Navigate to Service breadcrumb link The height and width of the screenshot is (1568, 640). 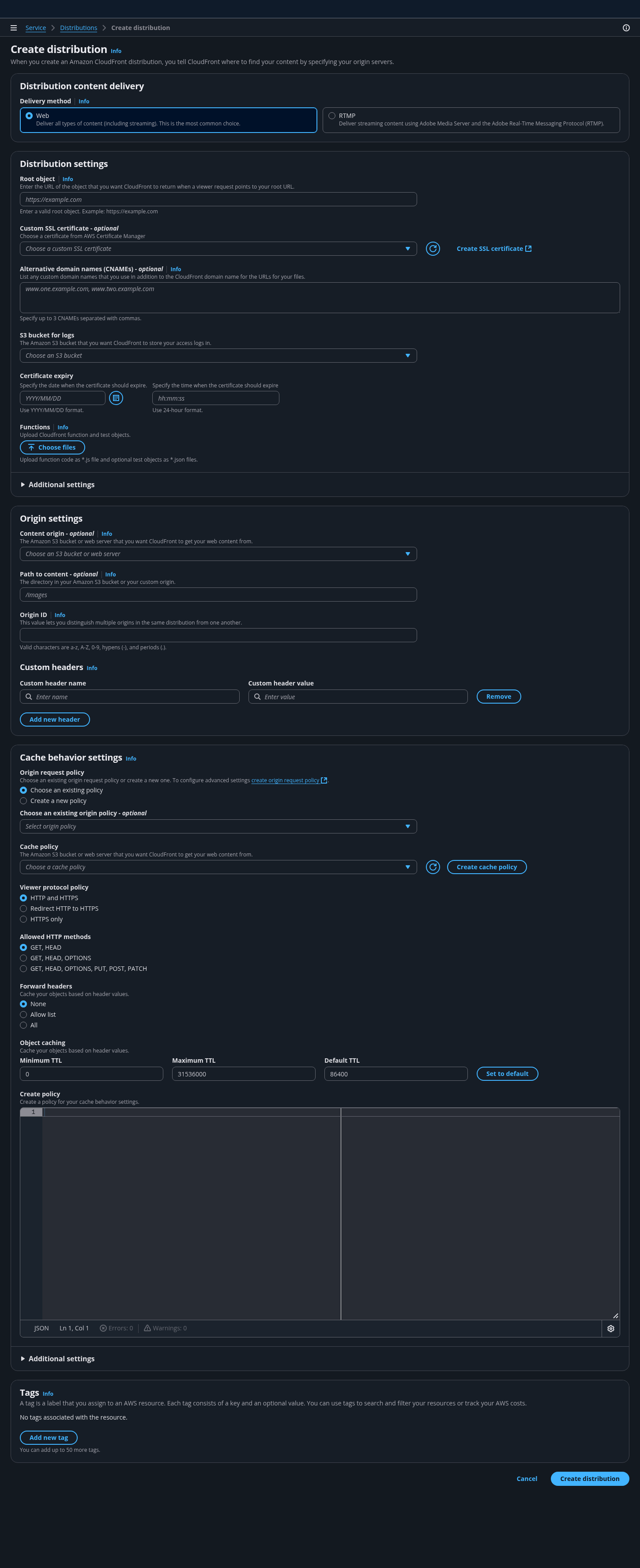(x=35, y=28)
